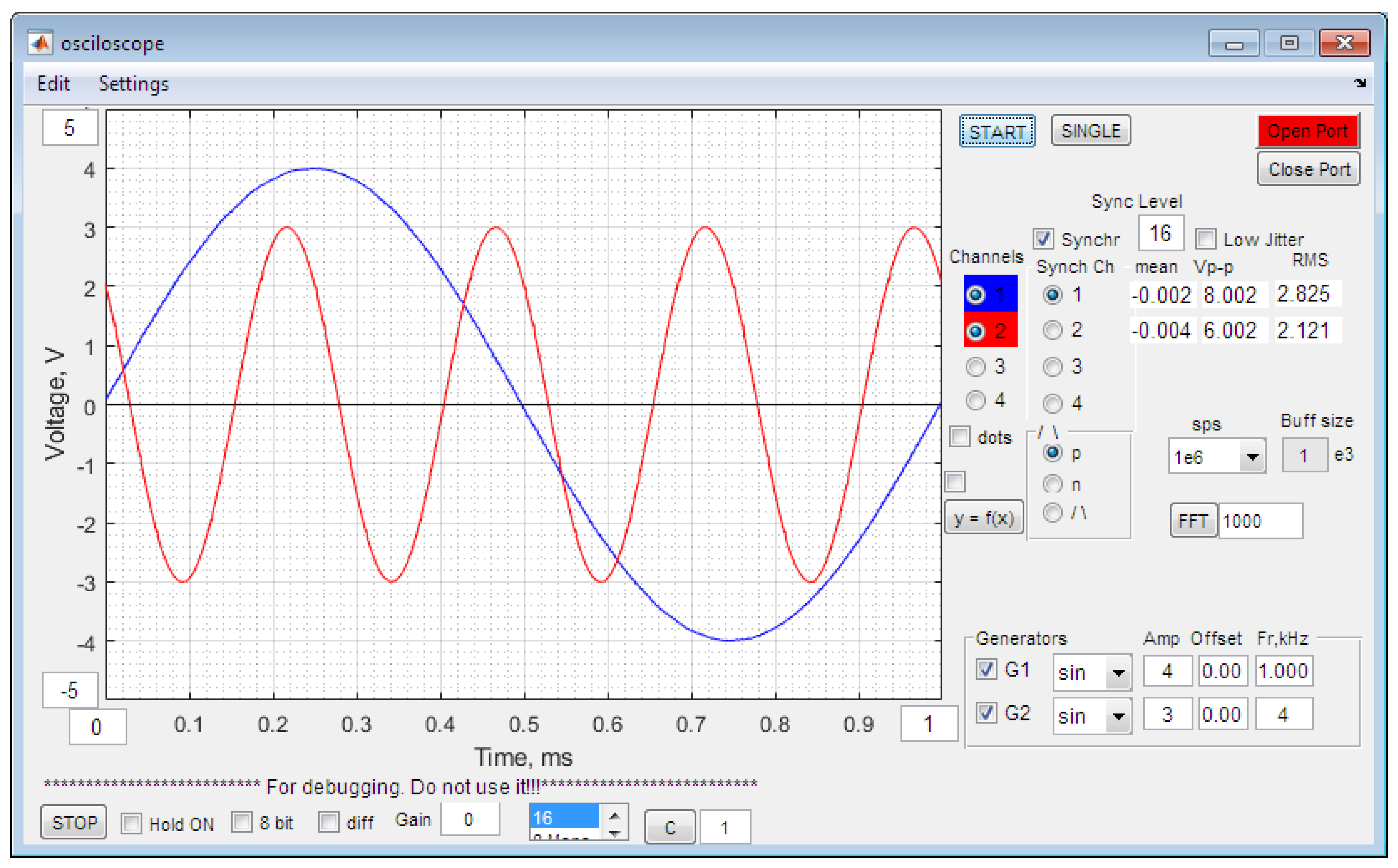This screenshot has height=868, width=1398.
Task: Open the Settings menu
Action: point(134,84)
